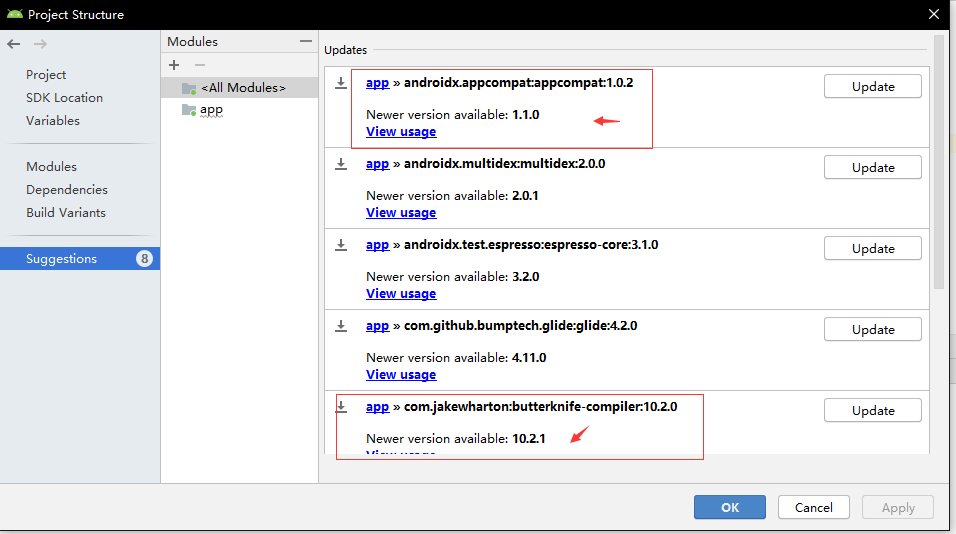The image size is (956, 534).
Task: Click the Apply button
Action: [x=898, y=507]
